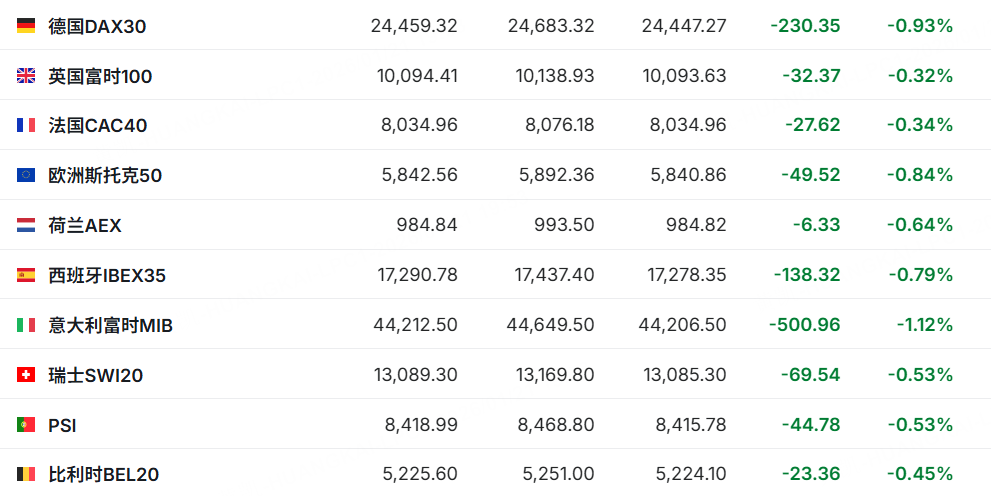Image resolution: width=991 pixels, height=496 pixels.
Task: Click the Spanish flag icon
Action: coord(26,275)
